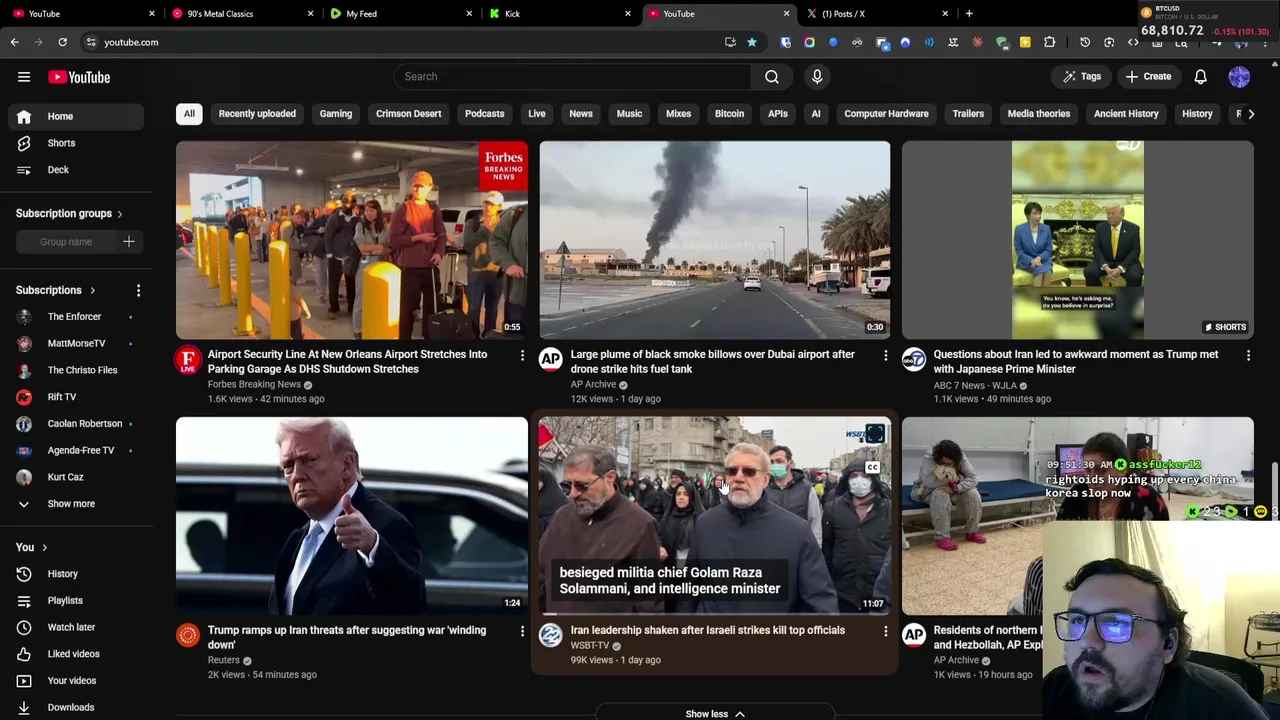The height and width of the screenshot is (720, 1280).
Task: Click the browser address bar
Action: coord(400,42)
